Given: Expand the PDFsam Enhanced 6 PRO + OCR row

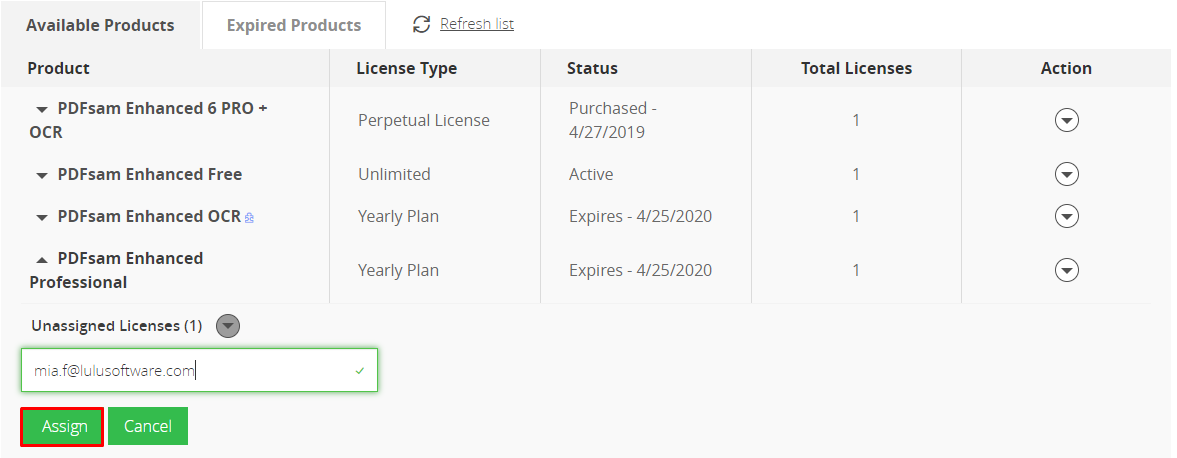Looking at the screenshot, I should pyautogui.click(x=42, y=110).
